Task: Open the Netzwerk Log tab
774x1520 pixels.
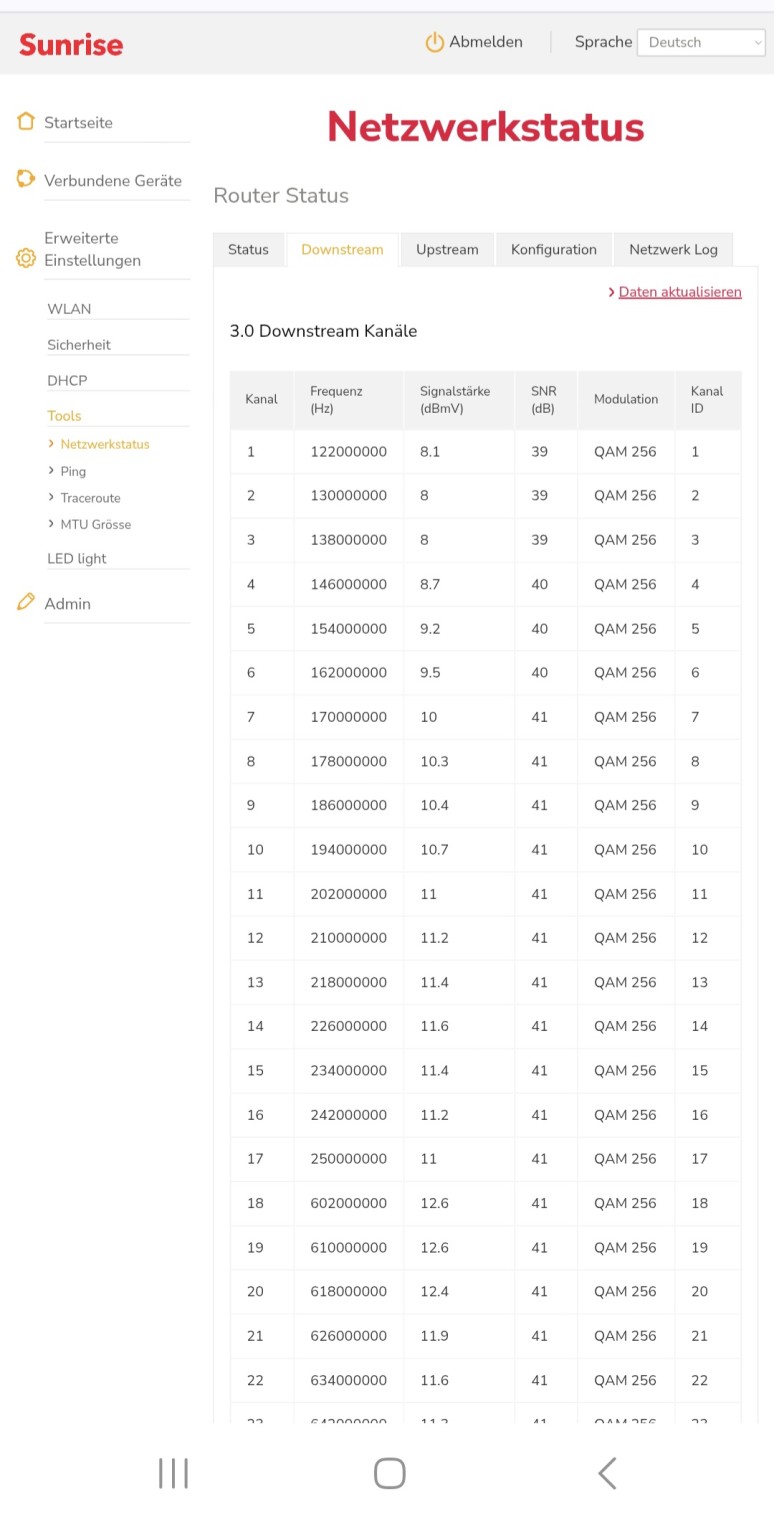Action: click(x=673, y=249)
